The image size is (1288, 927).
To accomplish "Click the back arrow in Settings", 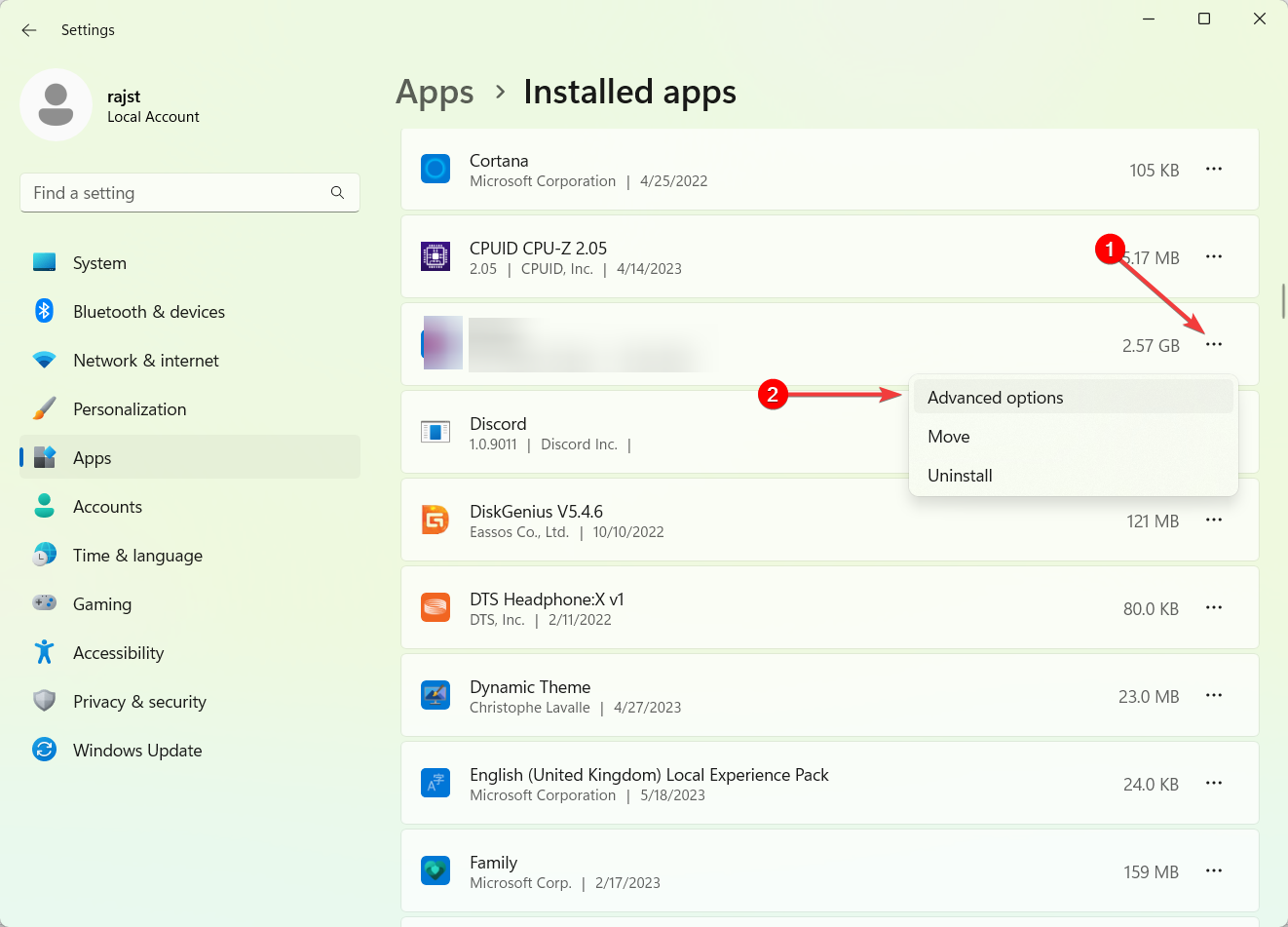I will click(x=29, y=30).
